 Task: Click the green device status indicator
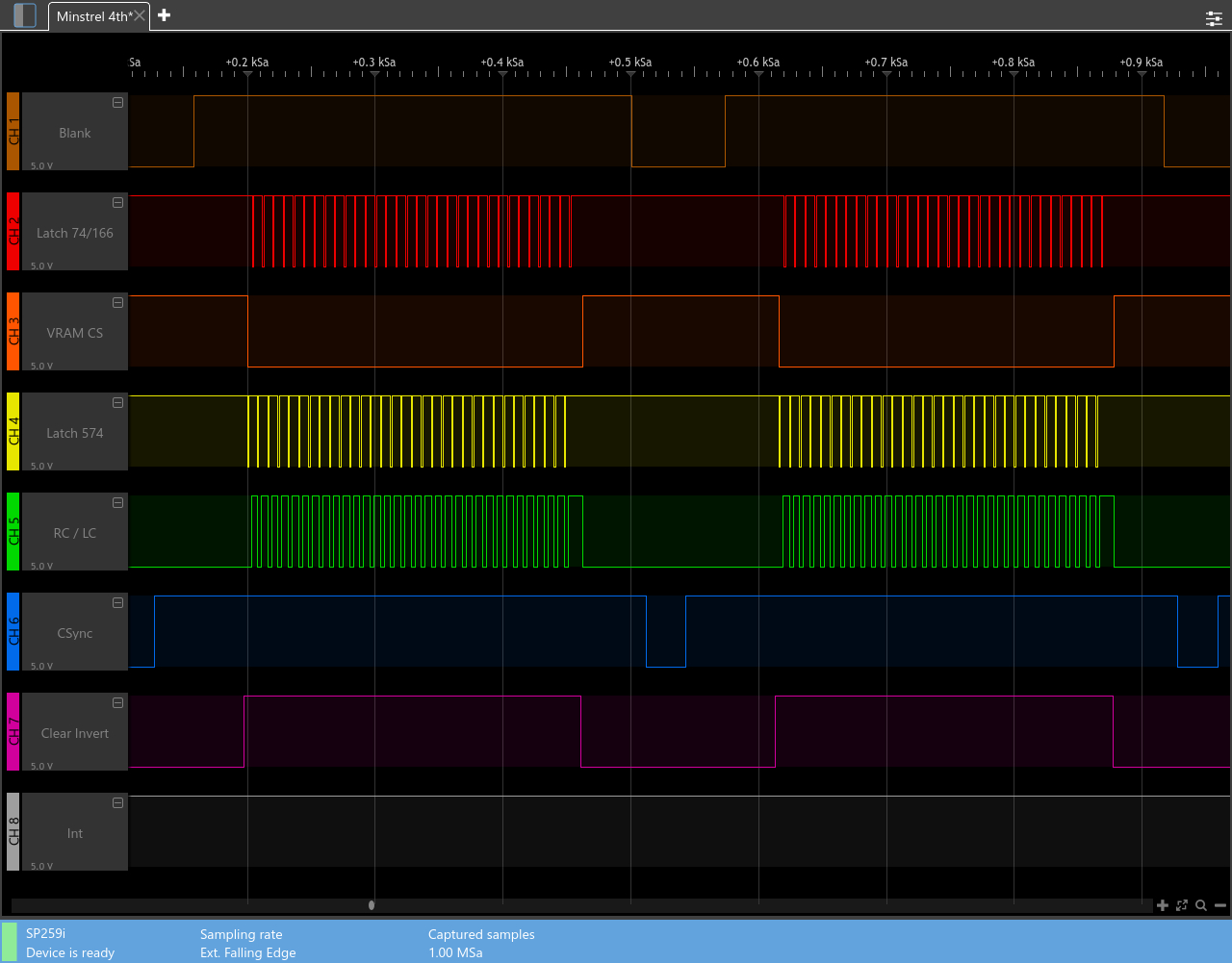click(9, 943)
